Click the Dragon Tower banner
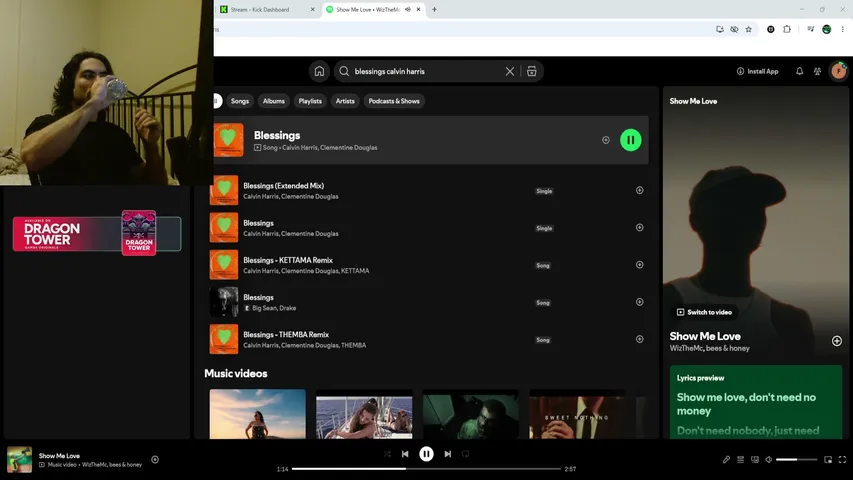Image resolution: width=853 pixels, height=480 pixels. (97, 233)
